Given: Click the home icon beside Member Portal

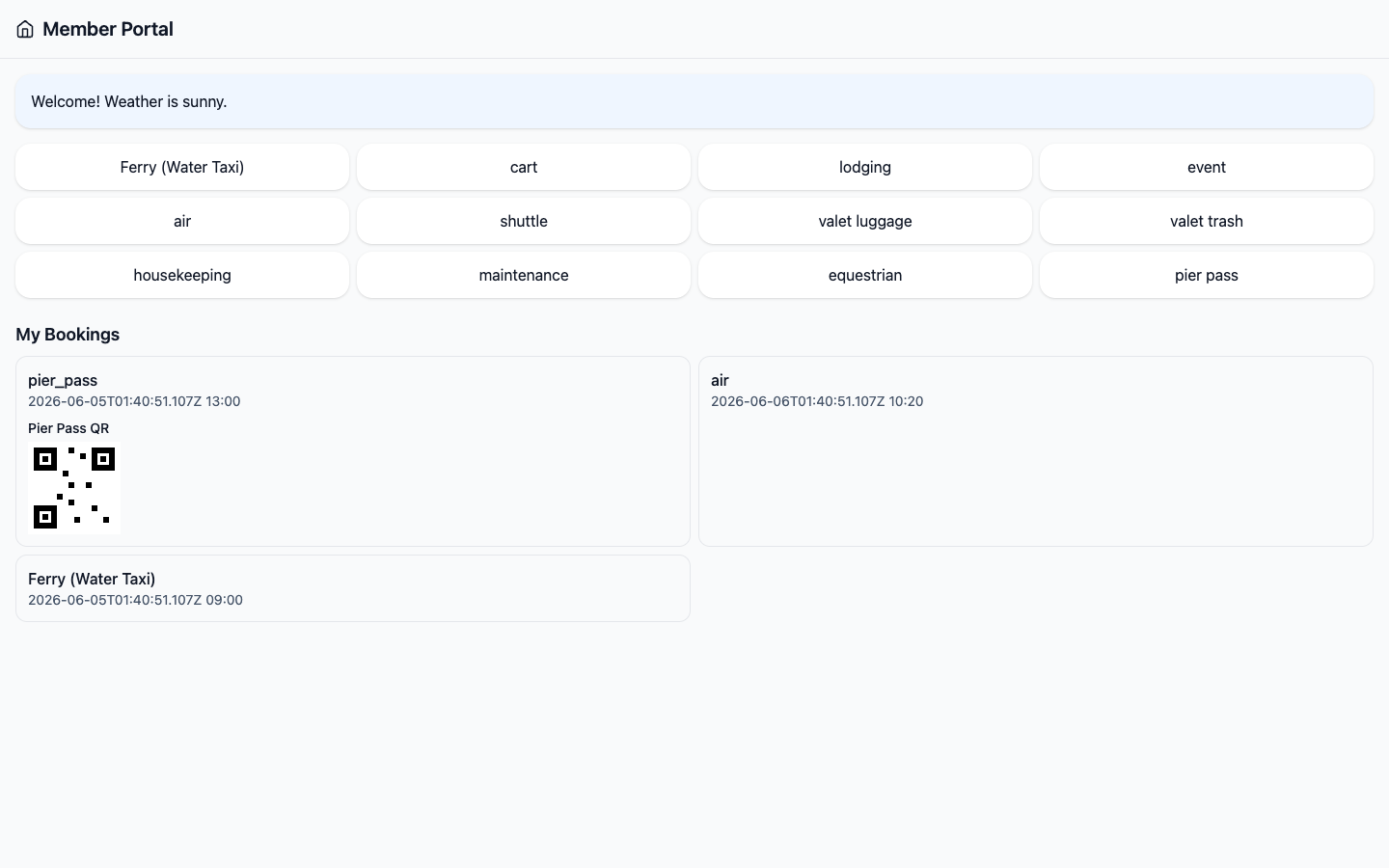Looking at the screenshot, I should [25, 29].
